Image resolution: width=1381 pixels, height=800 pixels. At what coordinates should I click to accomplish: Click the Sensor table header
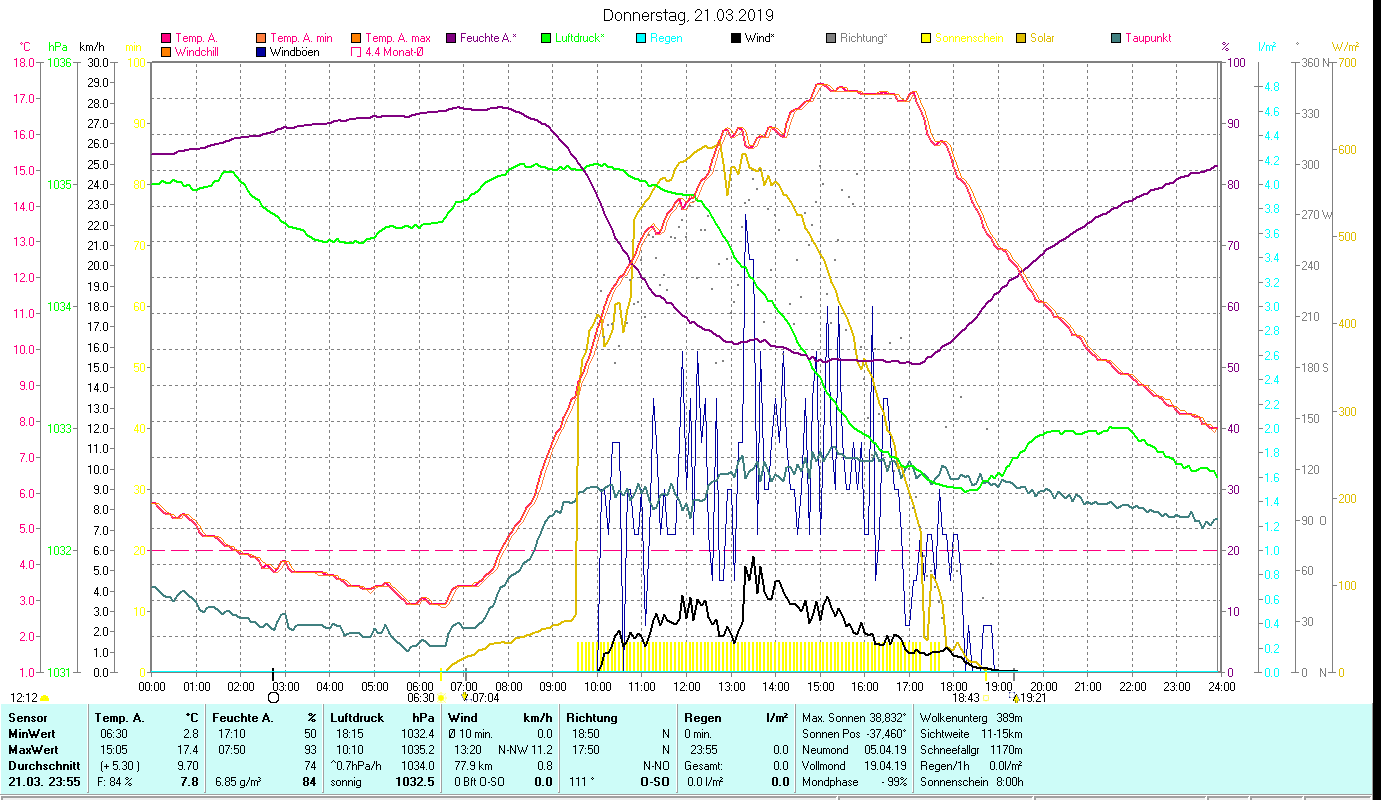point(26,718)
